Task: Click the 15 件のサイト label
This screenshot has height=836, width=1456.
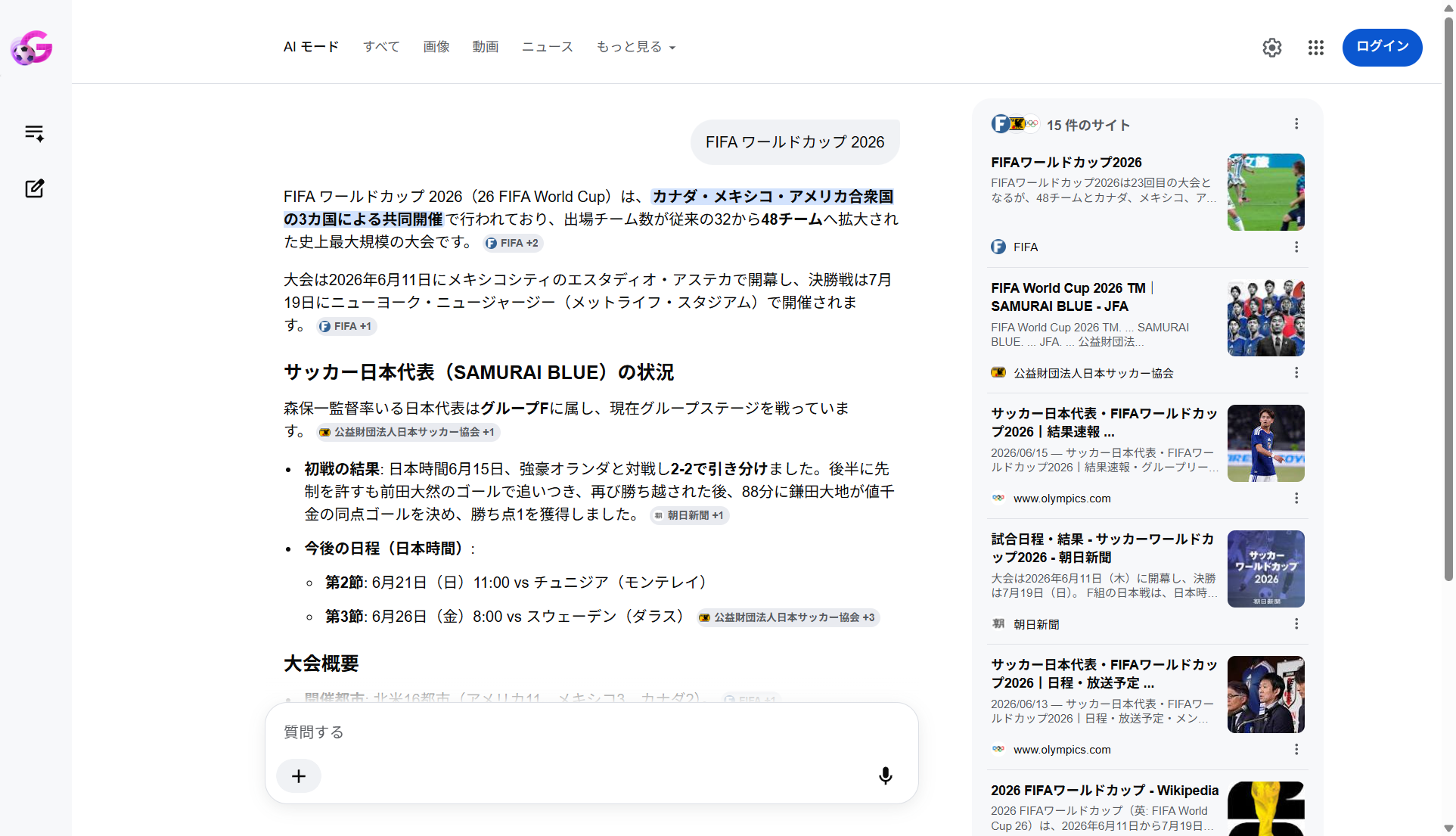Action: [1088, 126]
